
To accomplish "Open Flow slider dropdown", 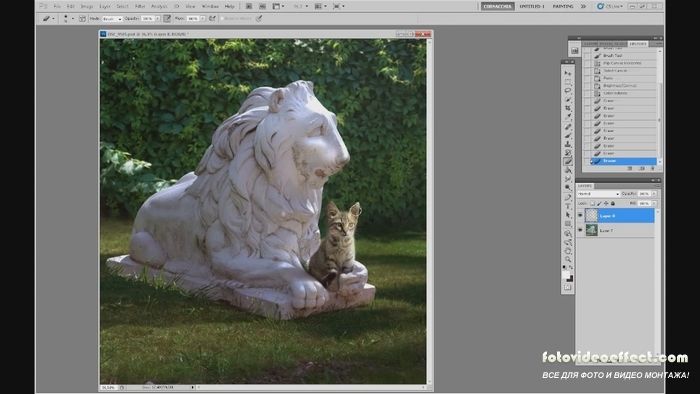I will point(202,19).
